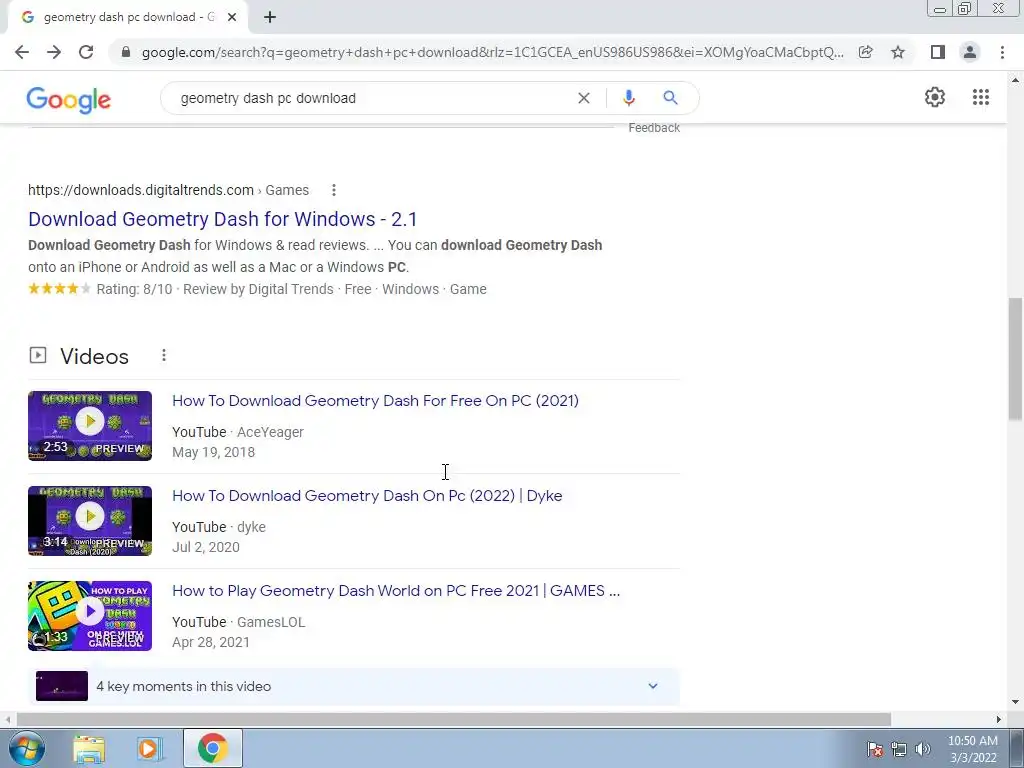Submit search with magnifier icon
This screenshot has width=1024, height=768.
pyautogui.click(x=670, y=98)
